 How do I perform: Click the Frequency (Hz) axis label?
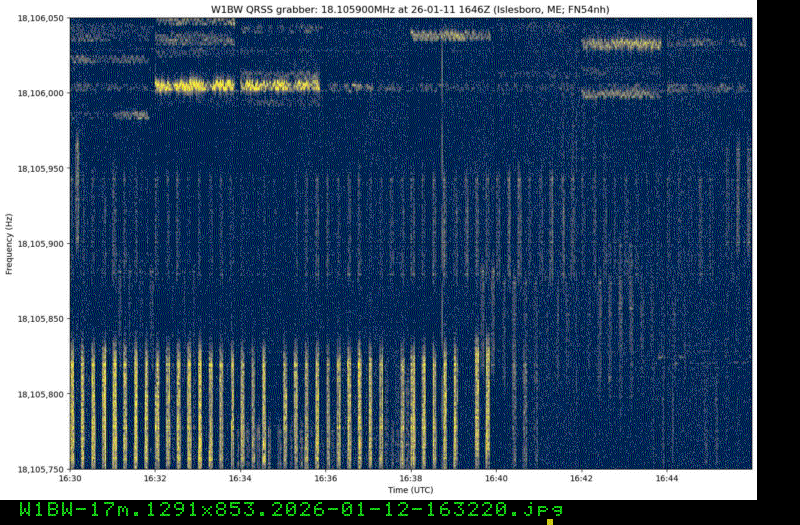coord(9,244)
